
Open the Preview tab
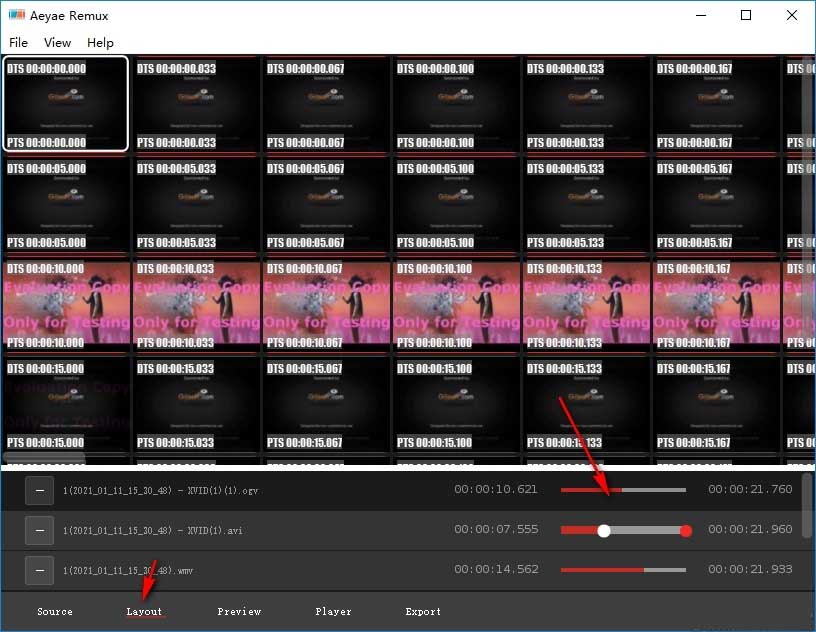pyautogui.click(x=239, y=611)
